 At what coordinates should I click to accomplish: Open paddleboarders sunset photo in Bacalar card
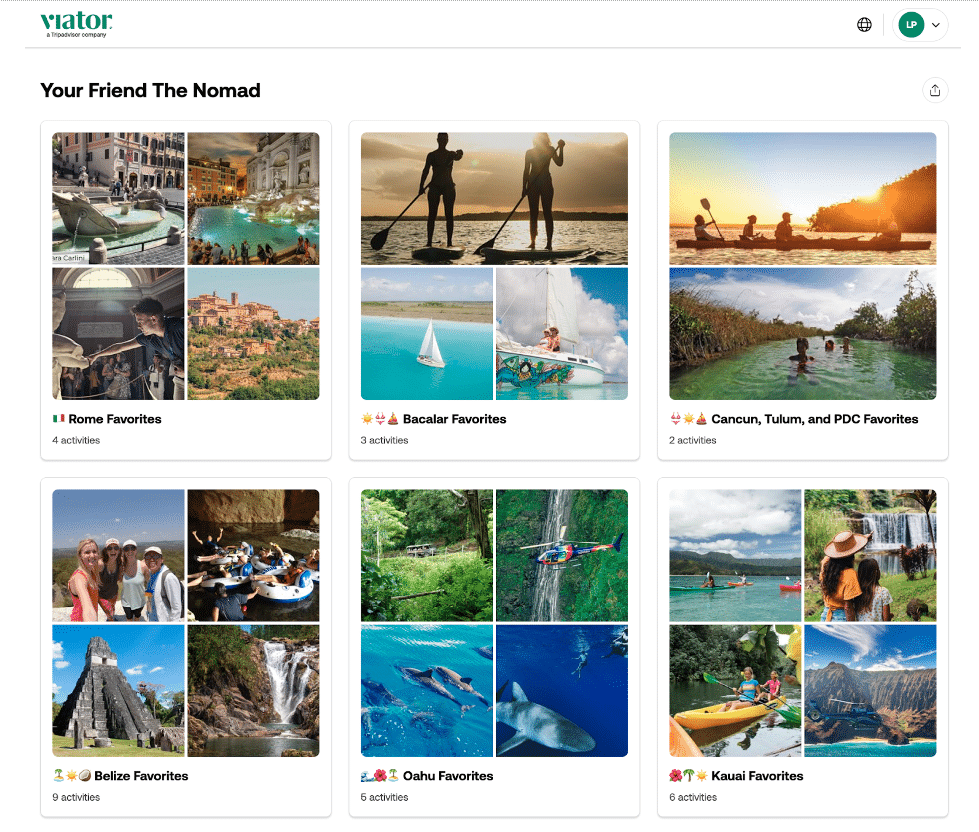pos(494,198)
